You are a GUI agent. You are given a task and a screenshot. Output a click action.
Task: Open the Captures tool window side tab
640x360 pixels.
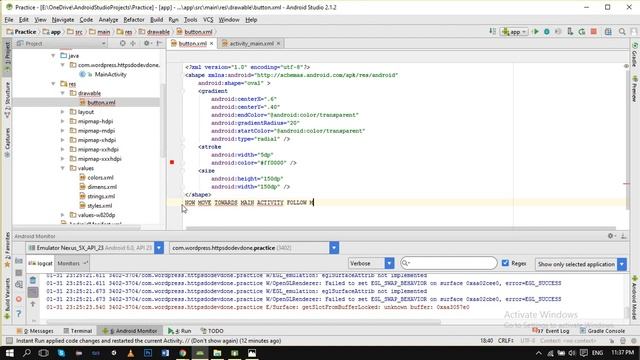pyautogui.click(x=7, y=142)
